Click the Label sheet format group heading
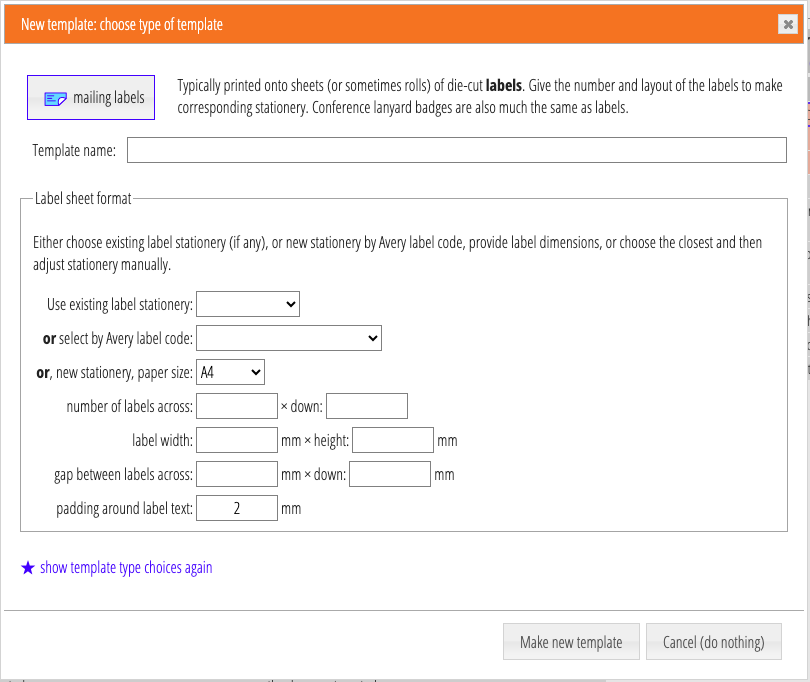This screenshot has height=682, width=810. coord(83,198)
